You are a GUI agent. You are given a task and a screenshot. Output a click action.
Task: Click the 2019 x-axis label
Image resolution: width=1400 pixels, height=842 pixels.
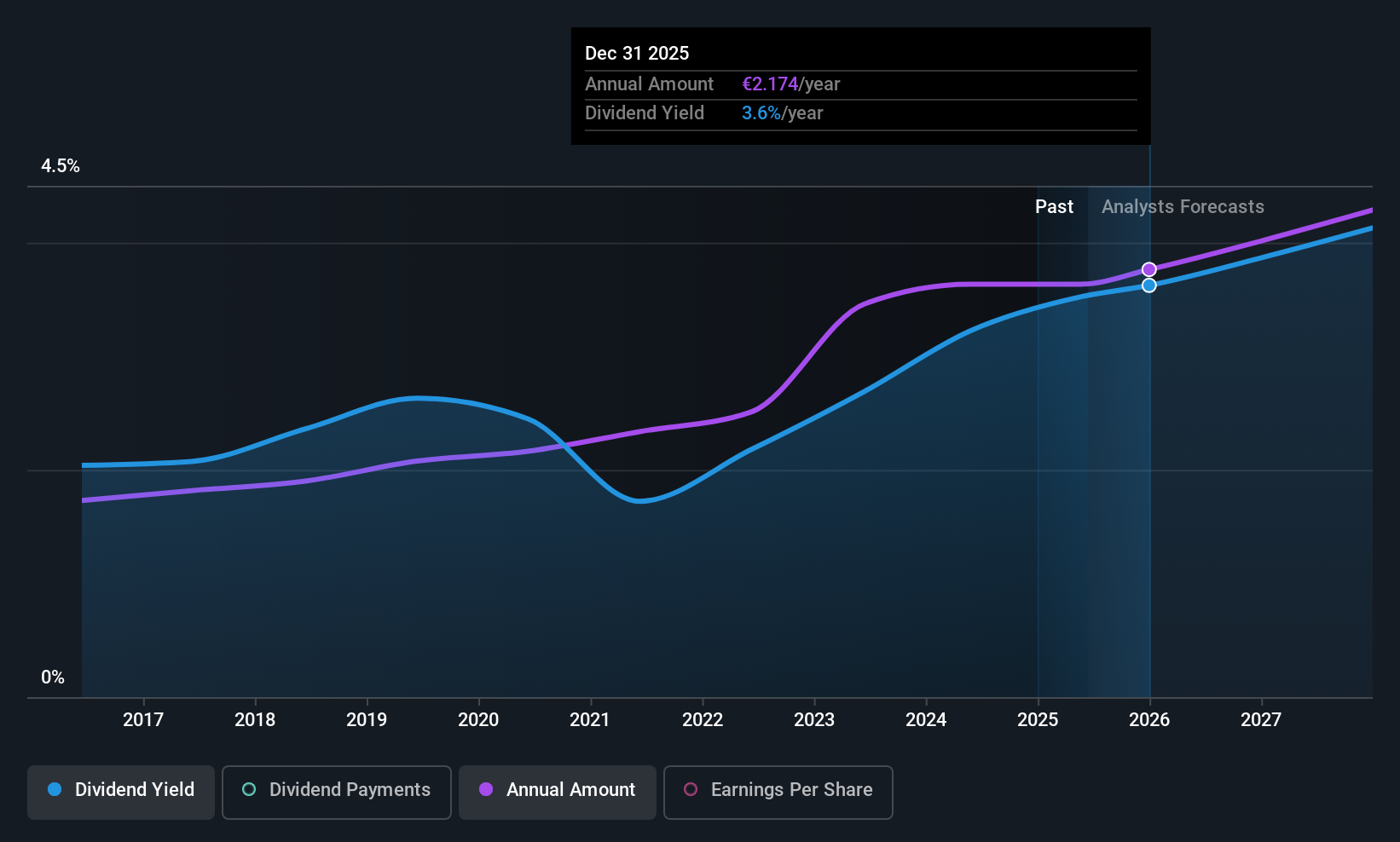pyautogui.click(x=367, y=720)
